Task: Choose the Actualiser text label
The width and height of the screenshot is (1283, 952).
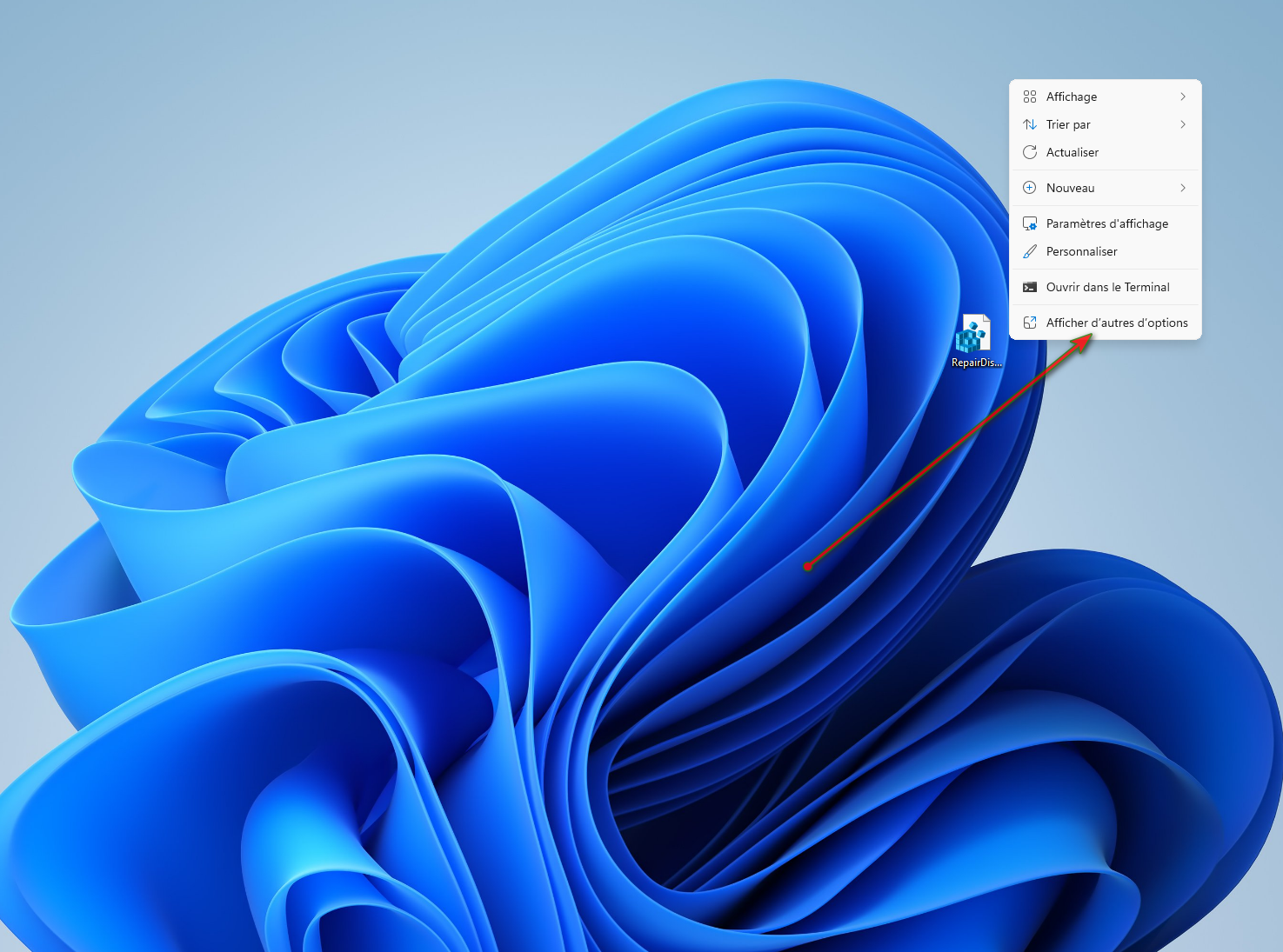Action: point(1073,152)
